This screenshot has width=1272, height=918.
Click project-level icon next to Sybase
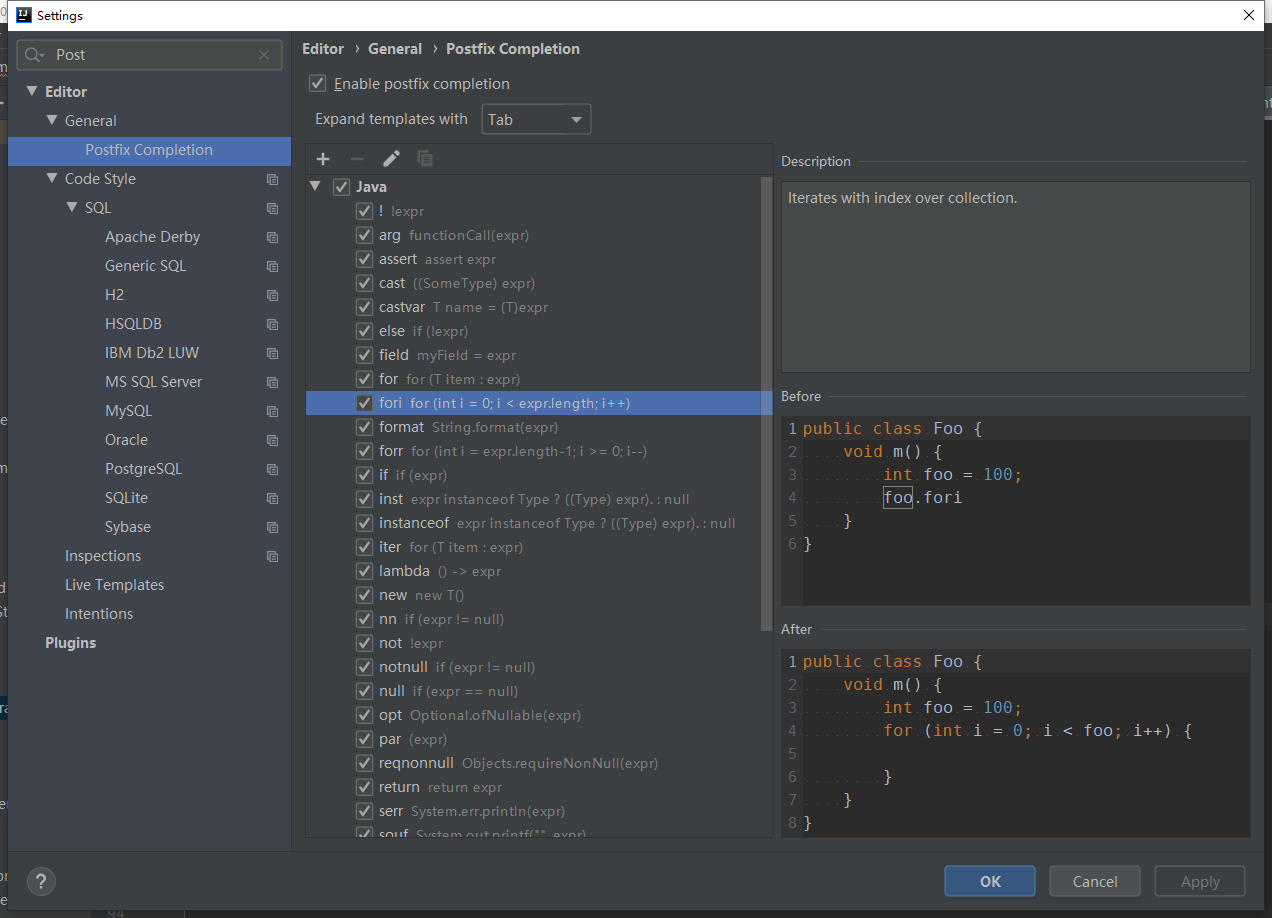click(x=272, y=527)
